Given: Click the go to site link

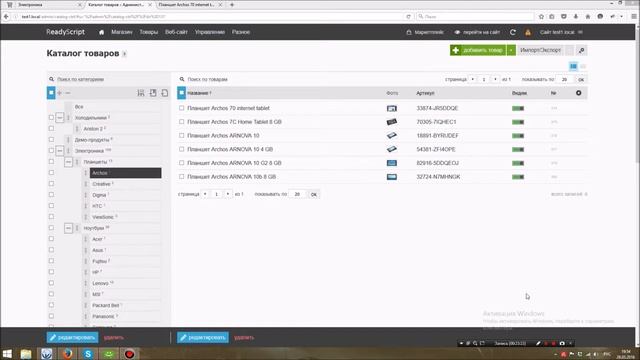Looking at the screenshot, I should click(x=478, y=32).
